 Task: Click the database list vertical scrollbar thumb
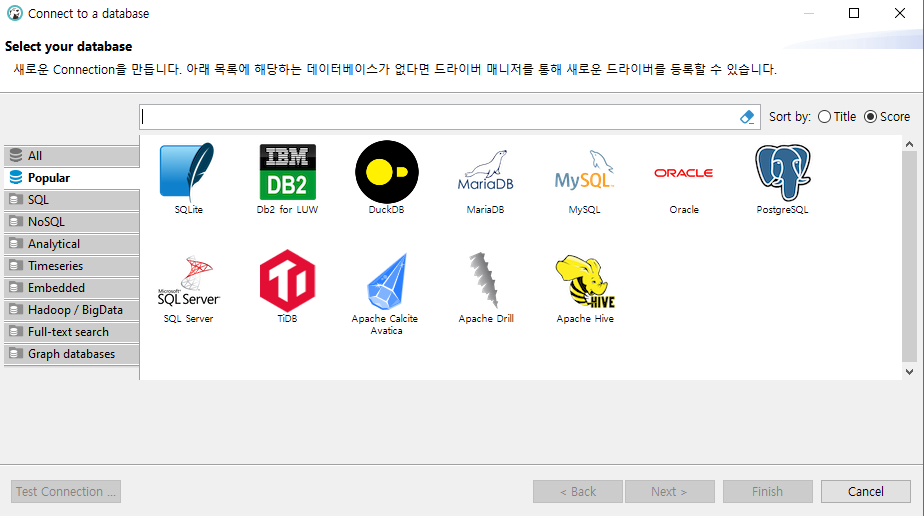pyautogui.click(x=909, y=256)
